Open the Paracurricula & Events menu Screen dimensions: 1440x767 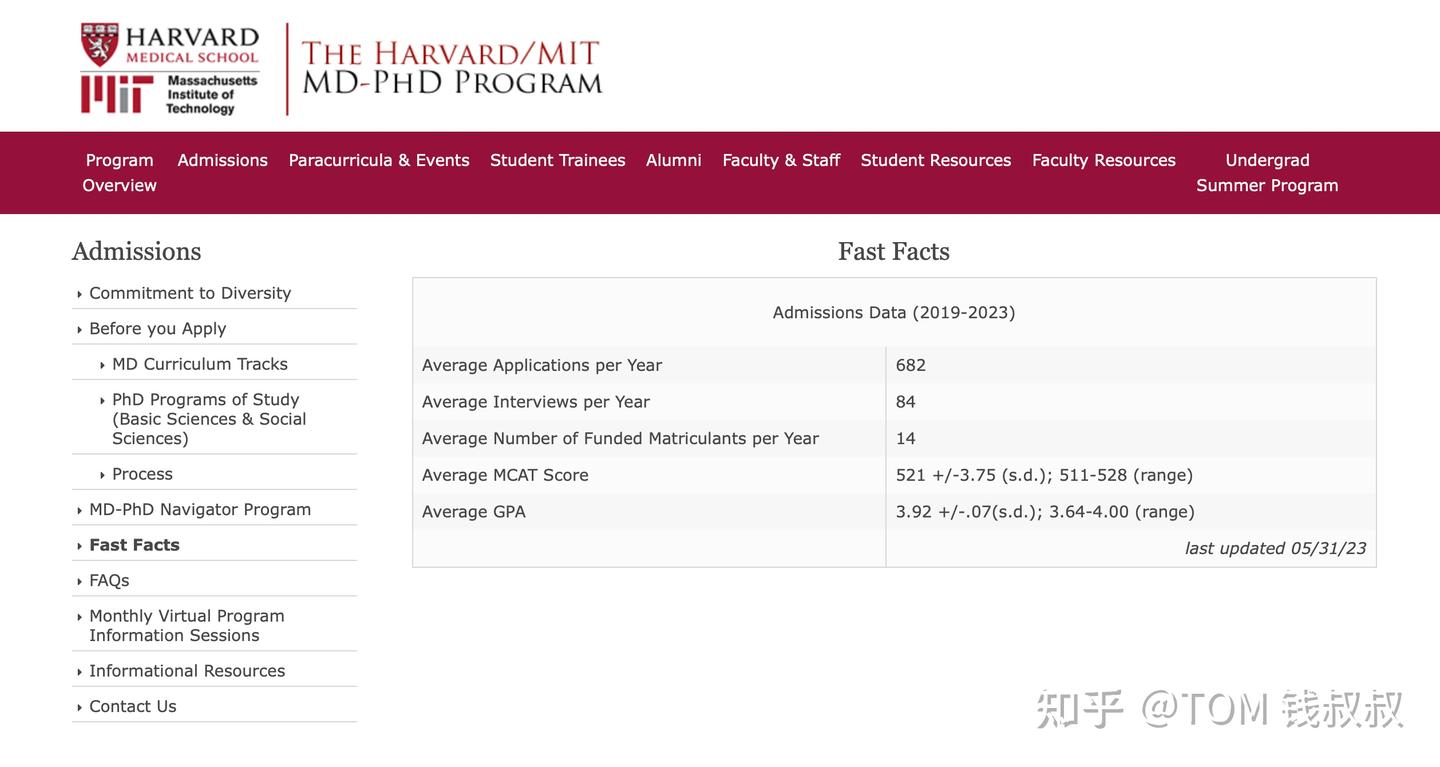tap(379, 160)
